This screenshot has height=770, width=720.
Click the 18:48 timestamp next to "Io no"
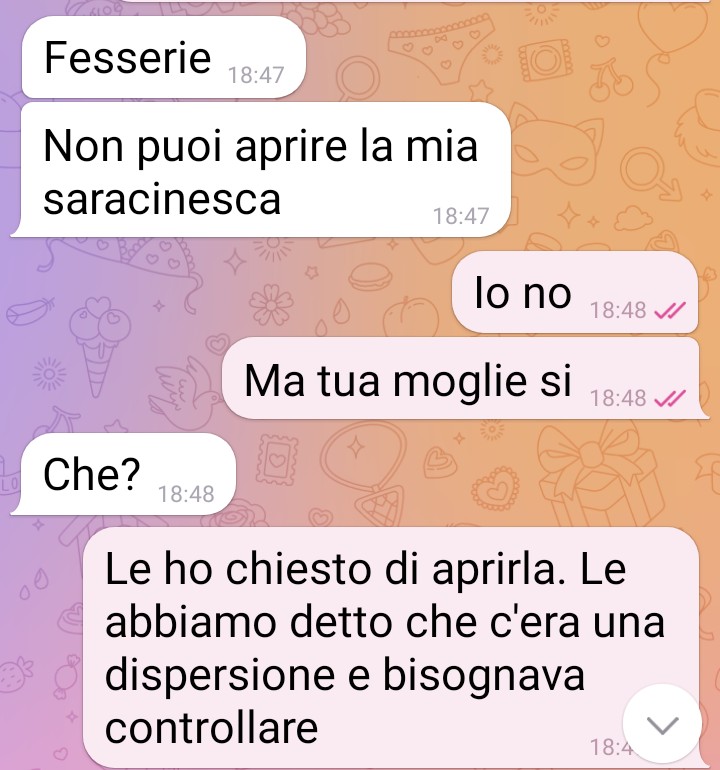click(618, 310)
